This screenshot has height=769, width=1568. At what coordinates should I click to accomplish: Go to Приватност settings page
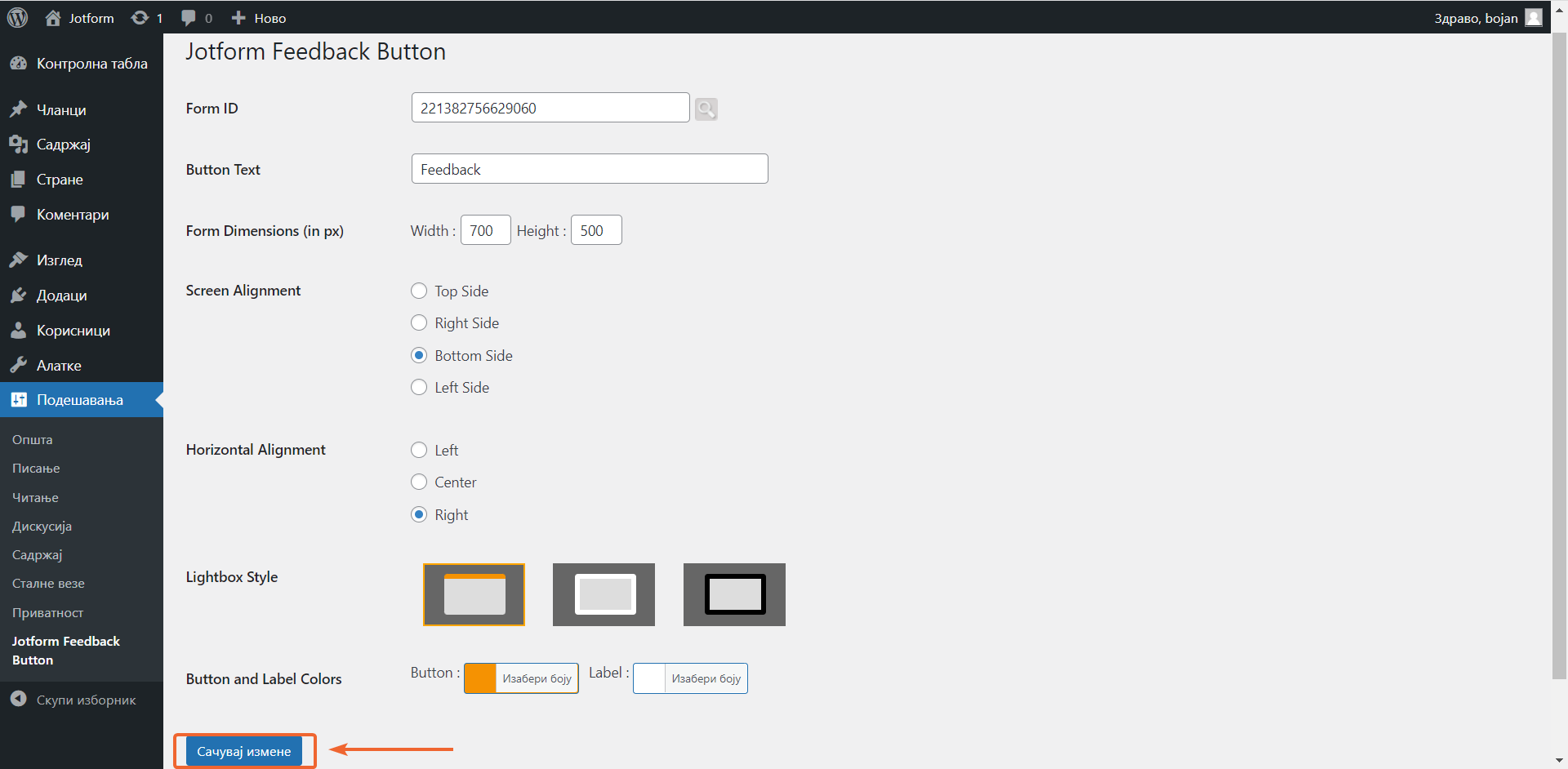click(x=47, y=613)
